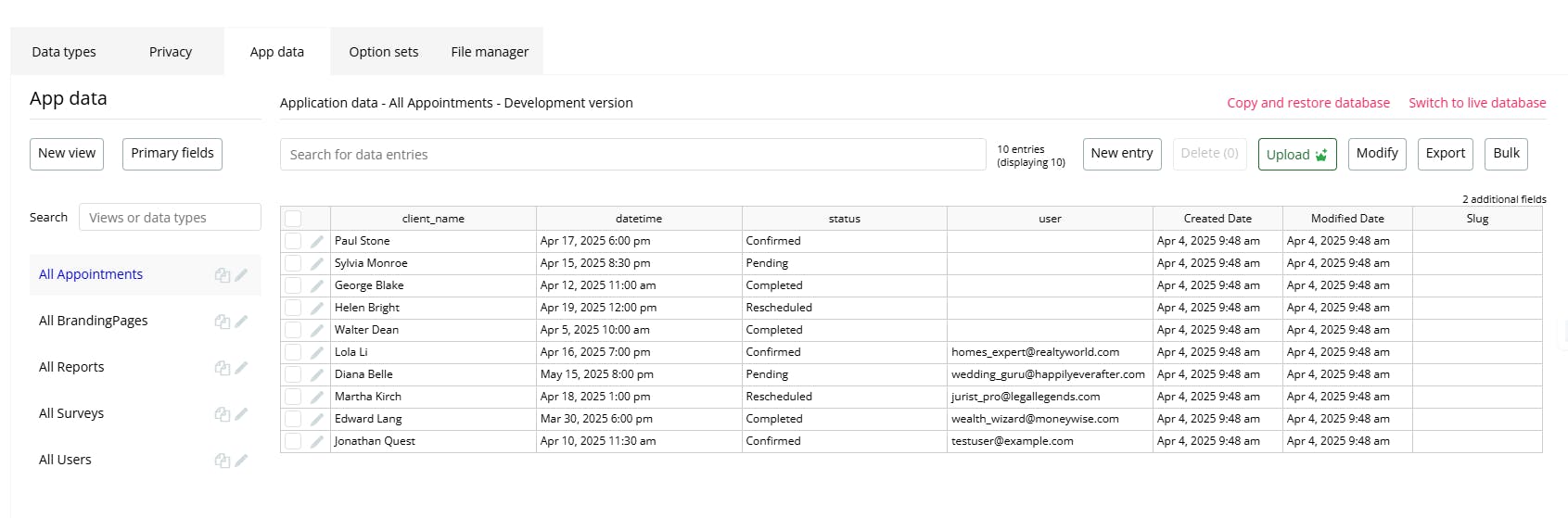This screenshot has width=1568, height=518.
Task: Select the Diana Belle row checkbox
Action: [293, 375]
